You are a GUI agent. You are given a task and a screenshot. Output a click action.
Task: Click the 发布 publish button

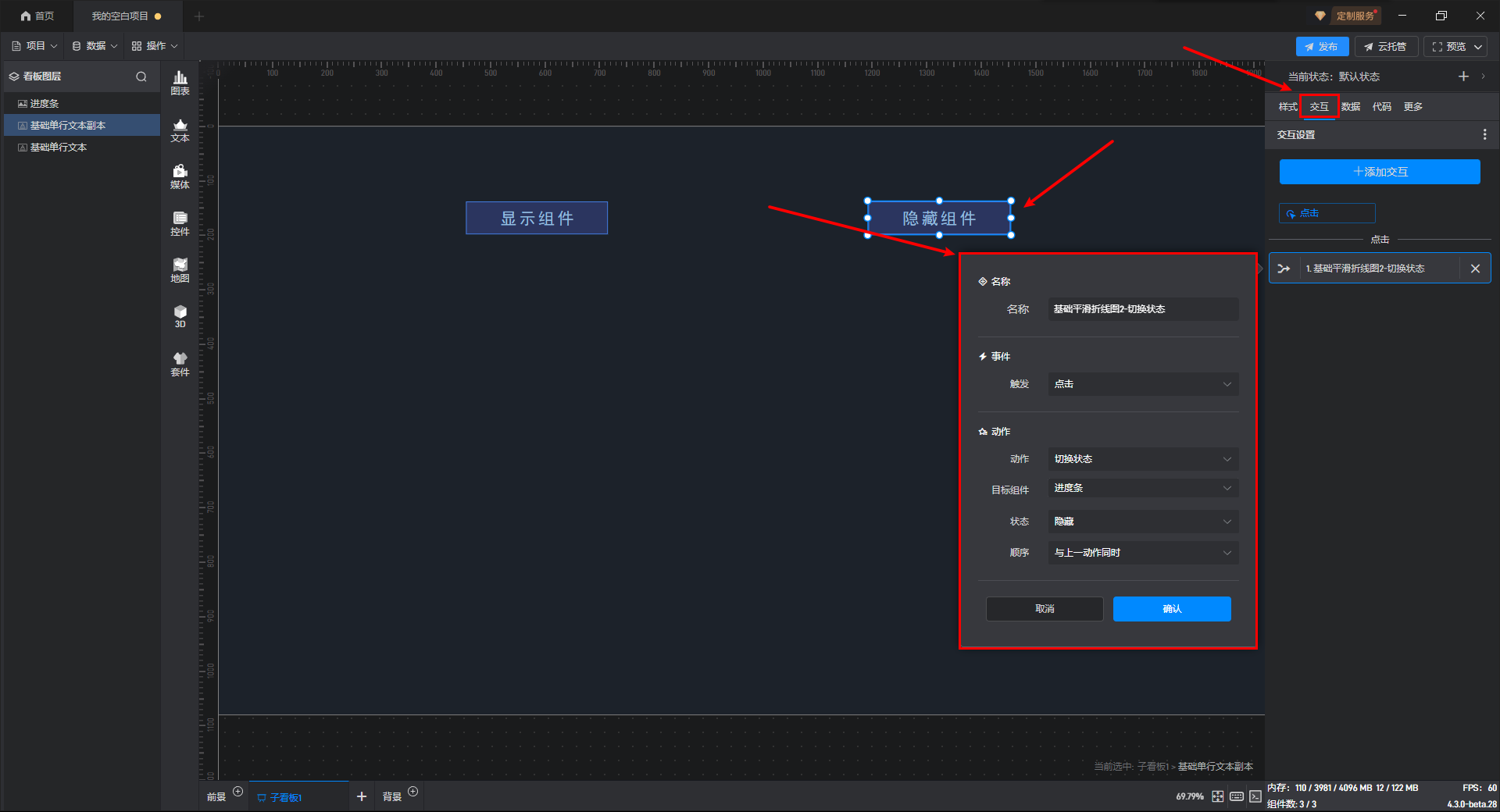coord(1321,47)
